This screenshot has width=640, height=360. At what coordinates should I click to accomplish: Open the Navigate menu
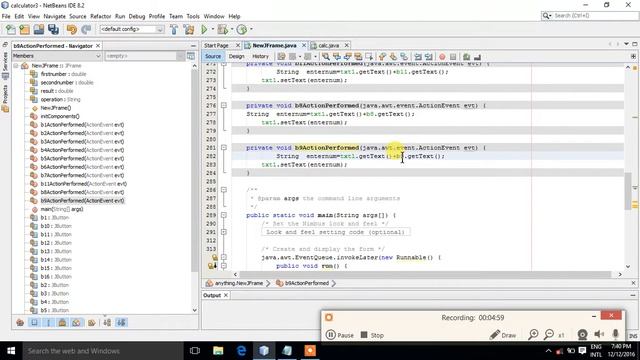[54, 16]
